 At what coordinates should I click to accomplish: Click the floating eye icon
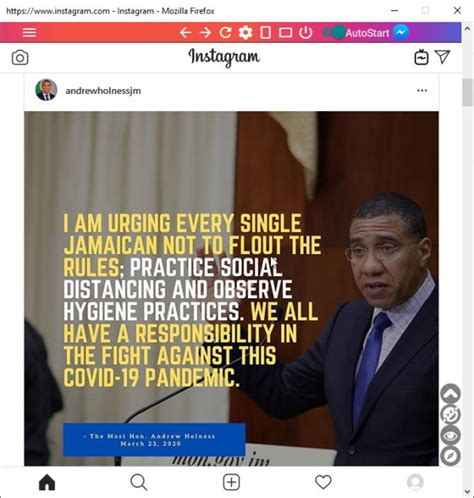(x=450, y=435)
